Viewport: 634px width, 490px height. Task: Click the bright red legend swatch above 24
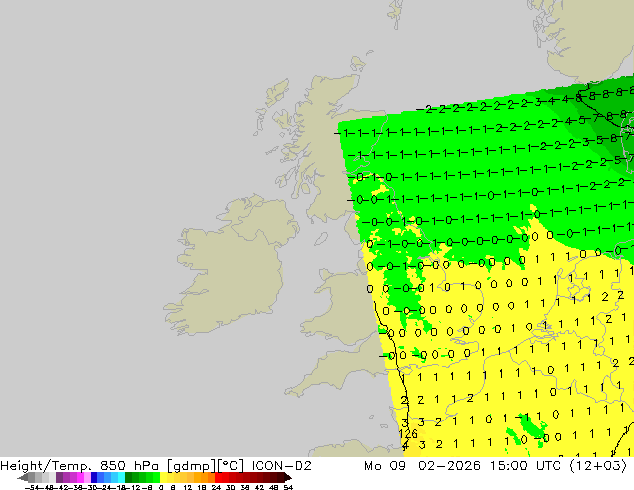(218, 477)
